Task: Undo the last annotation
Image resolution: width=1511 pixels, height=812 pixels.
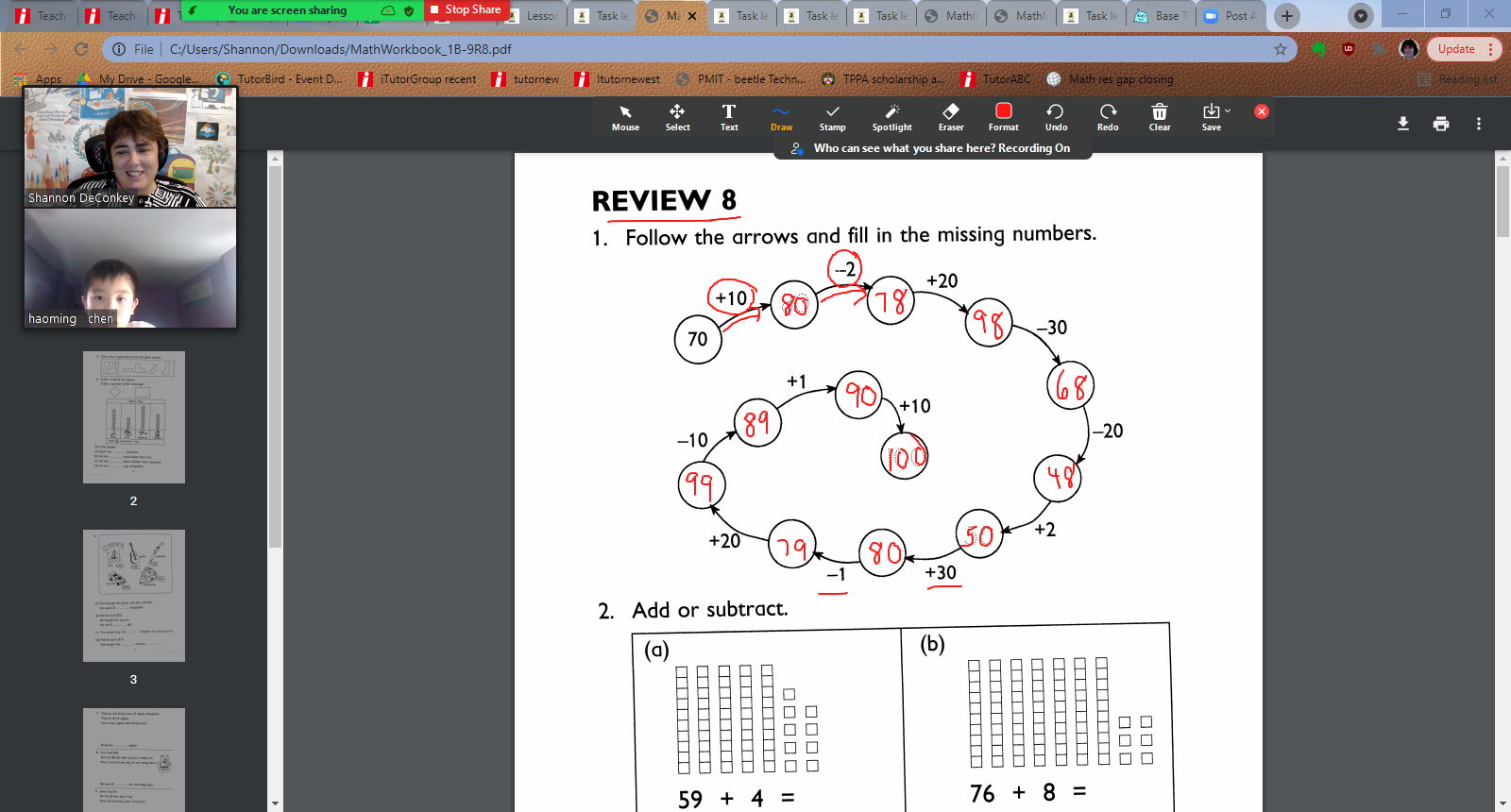Action: point(1056,118)
